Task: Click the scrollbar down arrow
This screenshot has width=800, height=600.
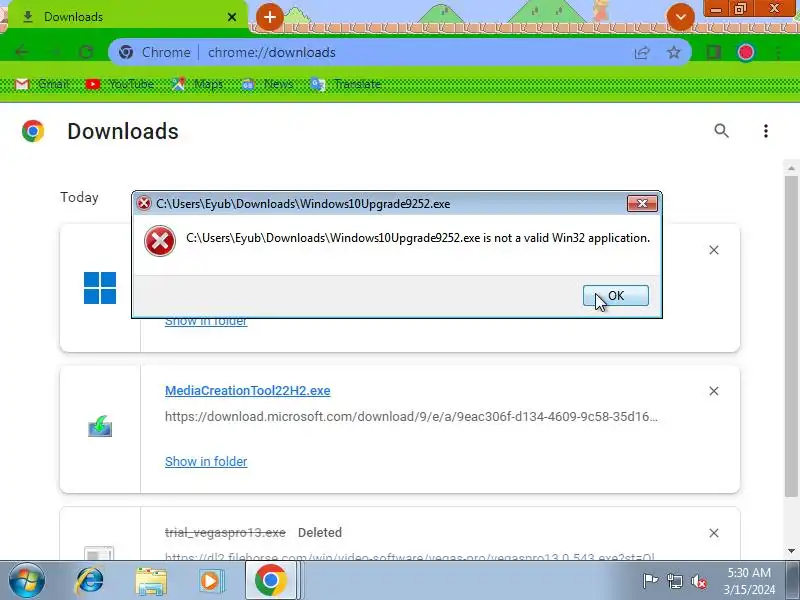Action: 791,551
